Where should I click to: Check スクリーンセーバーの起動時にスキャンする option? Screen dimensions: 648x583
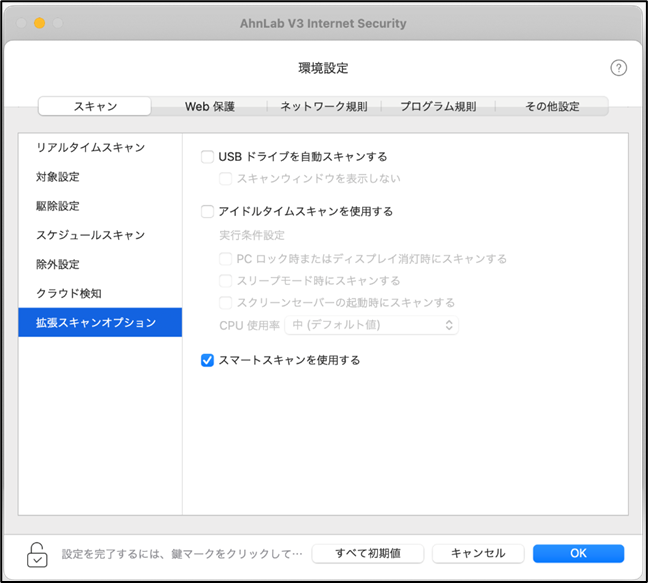tap(225, 303)
